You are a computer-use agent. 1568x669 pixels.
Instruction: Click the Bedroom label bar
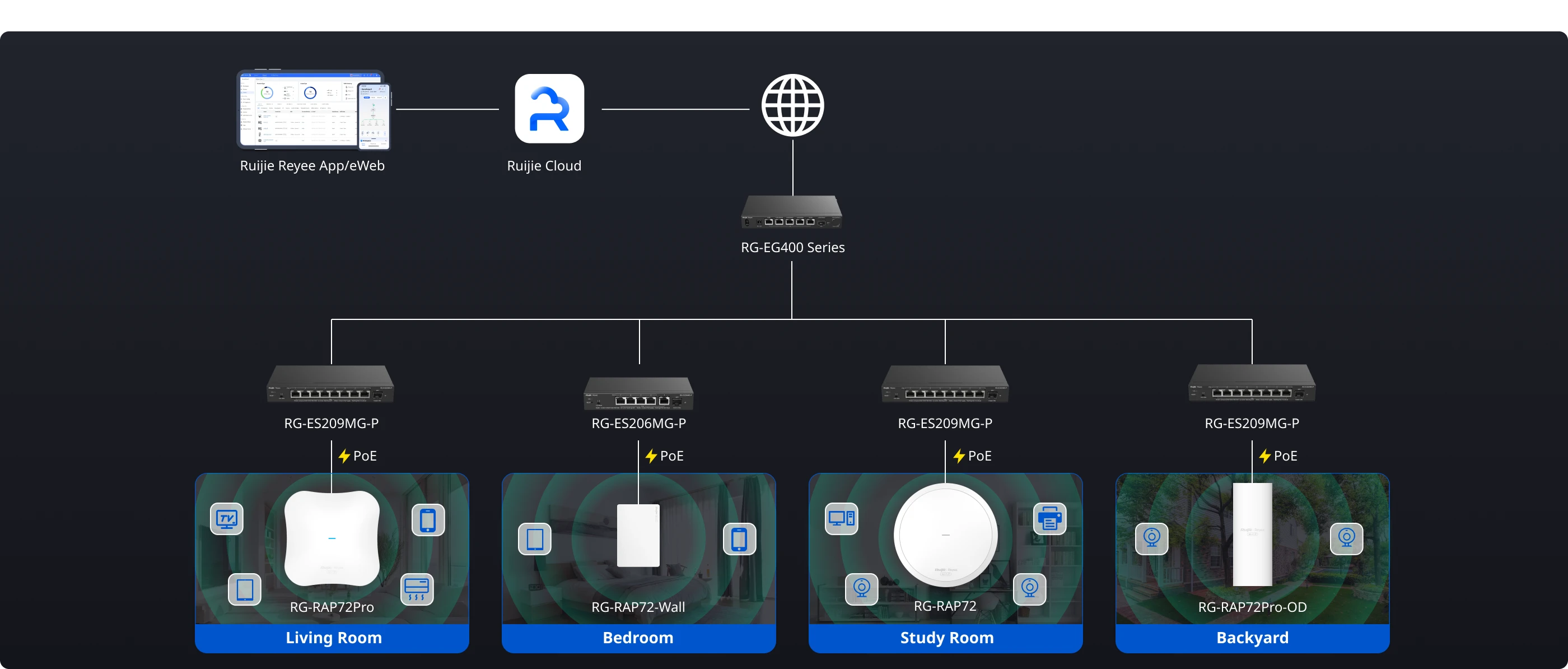pos(638,638)
